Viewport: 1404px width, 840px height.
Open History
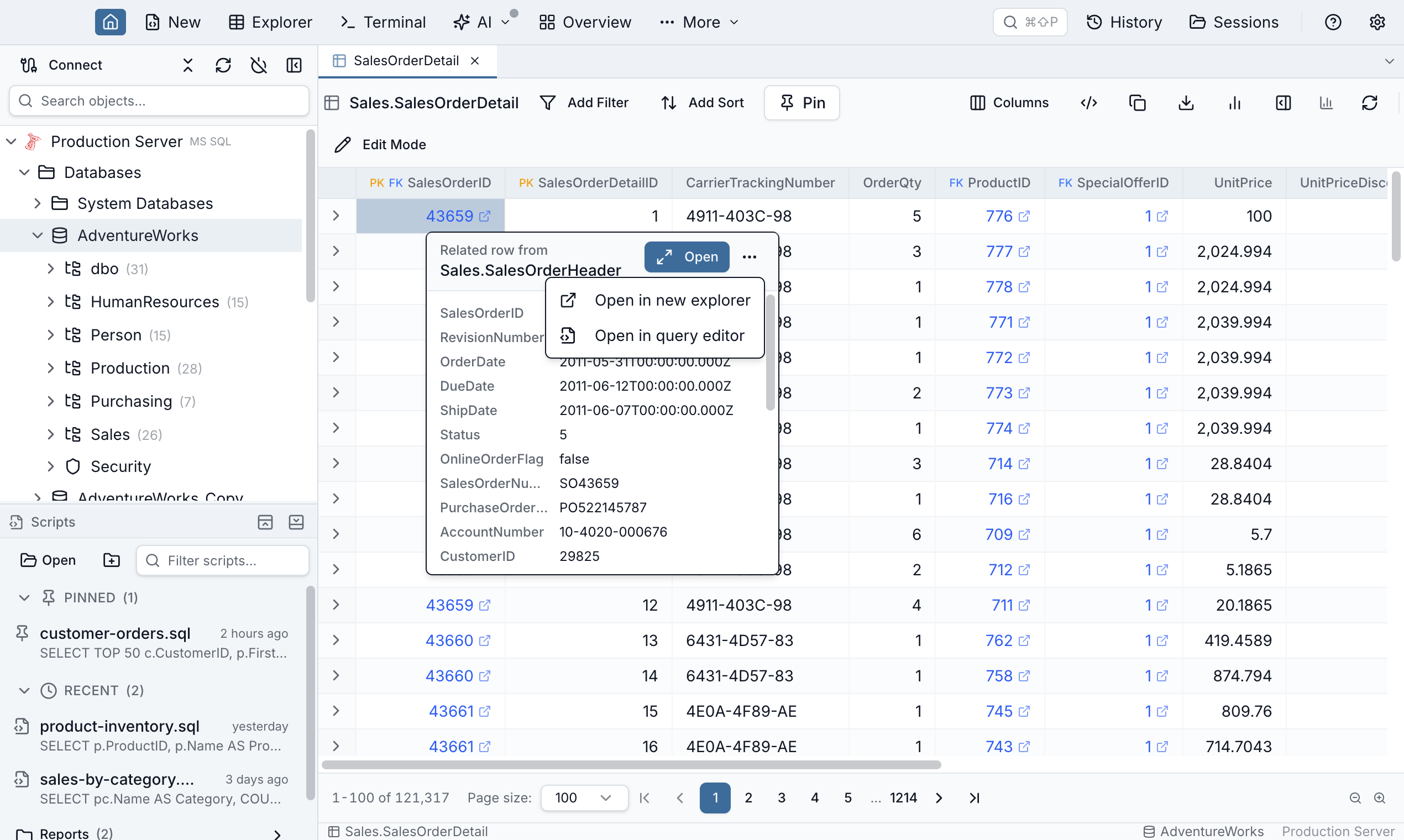point(1124,22)
